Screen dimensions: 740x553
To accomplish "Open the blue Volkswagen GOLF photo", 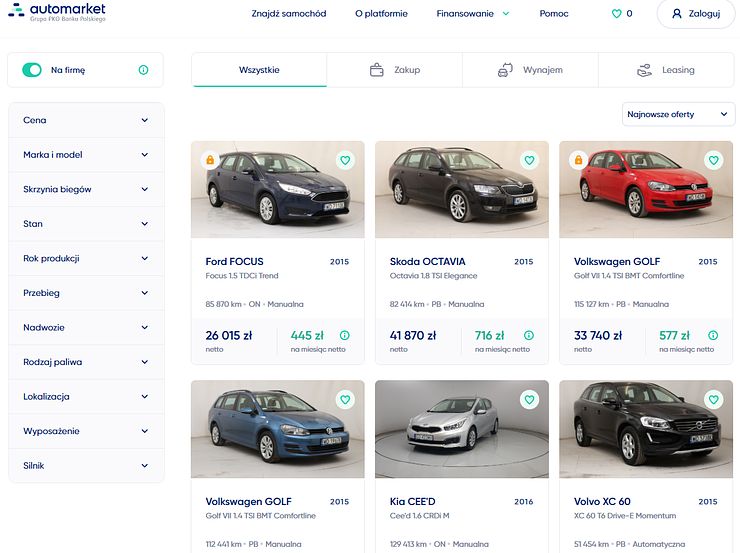I will [x=277, y=428].
